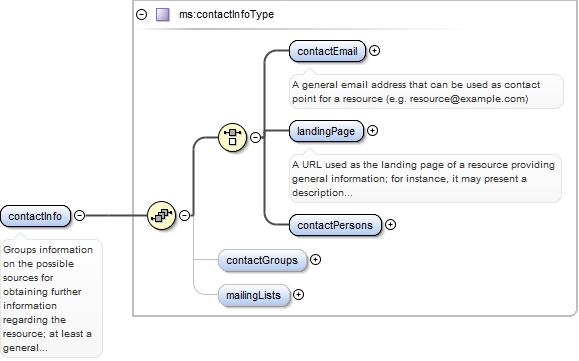Select the choice compositor icon near landingPage
The image size is (579, 361).
232,137
